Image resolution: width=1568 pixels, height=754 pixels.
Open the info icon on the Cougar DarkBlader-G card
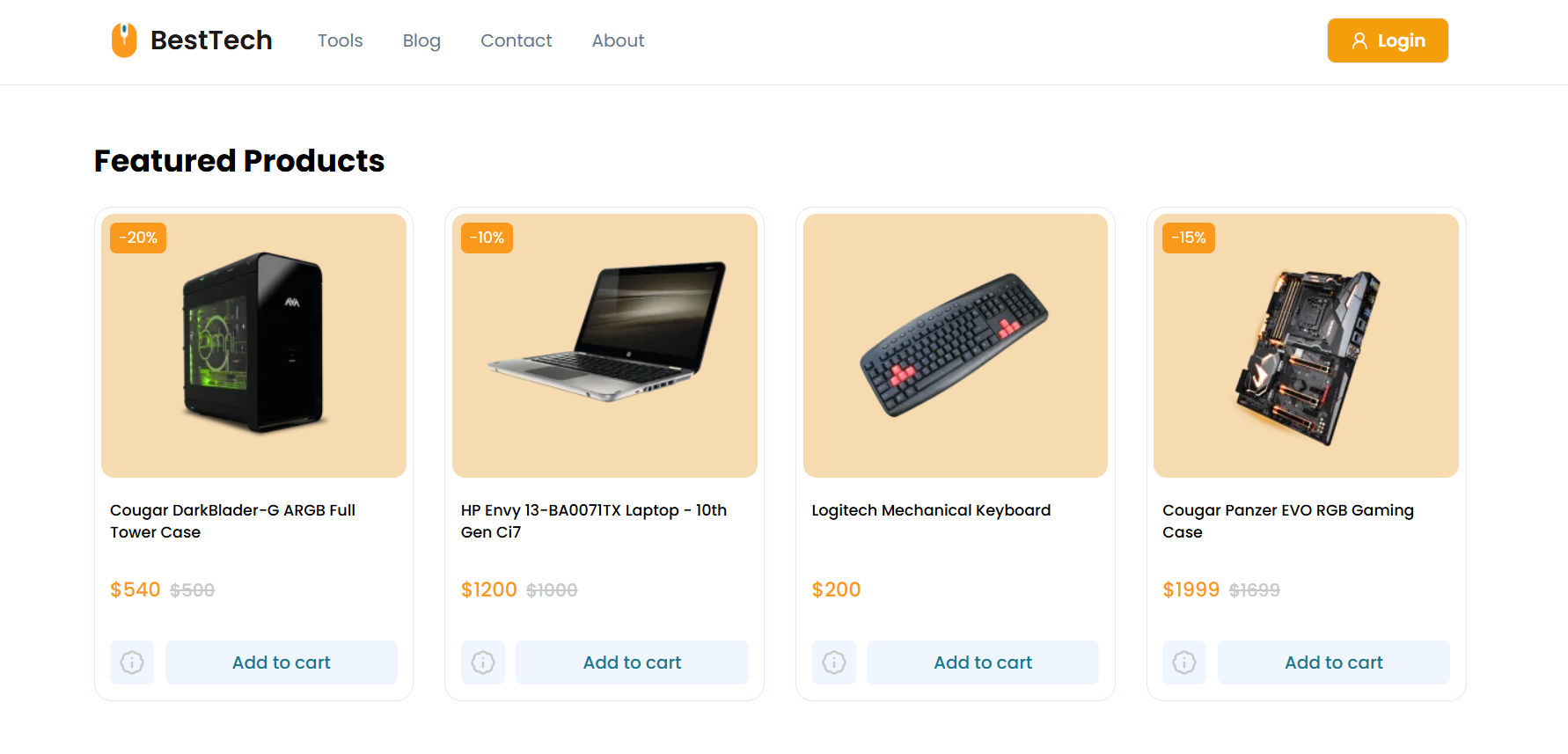(x=131, y=662)
